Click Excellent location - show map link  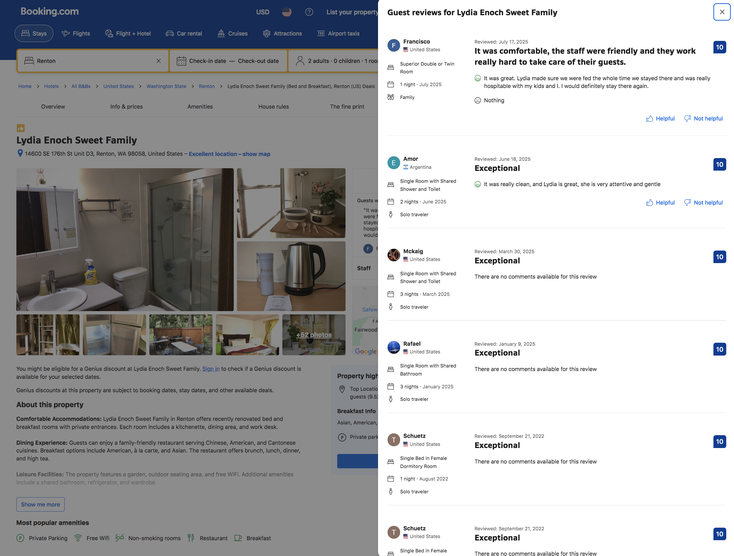[x=229, y=154]
